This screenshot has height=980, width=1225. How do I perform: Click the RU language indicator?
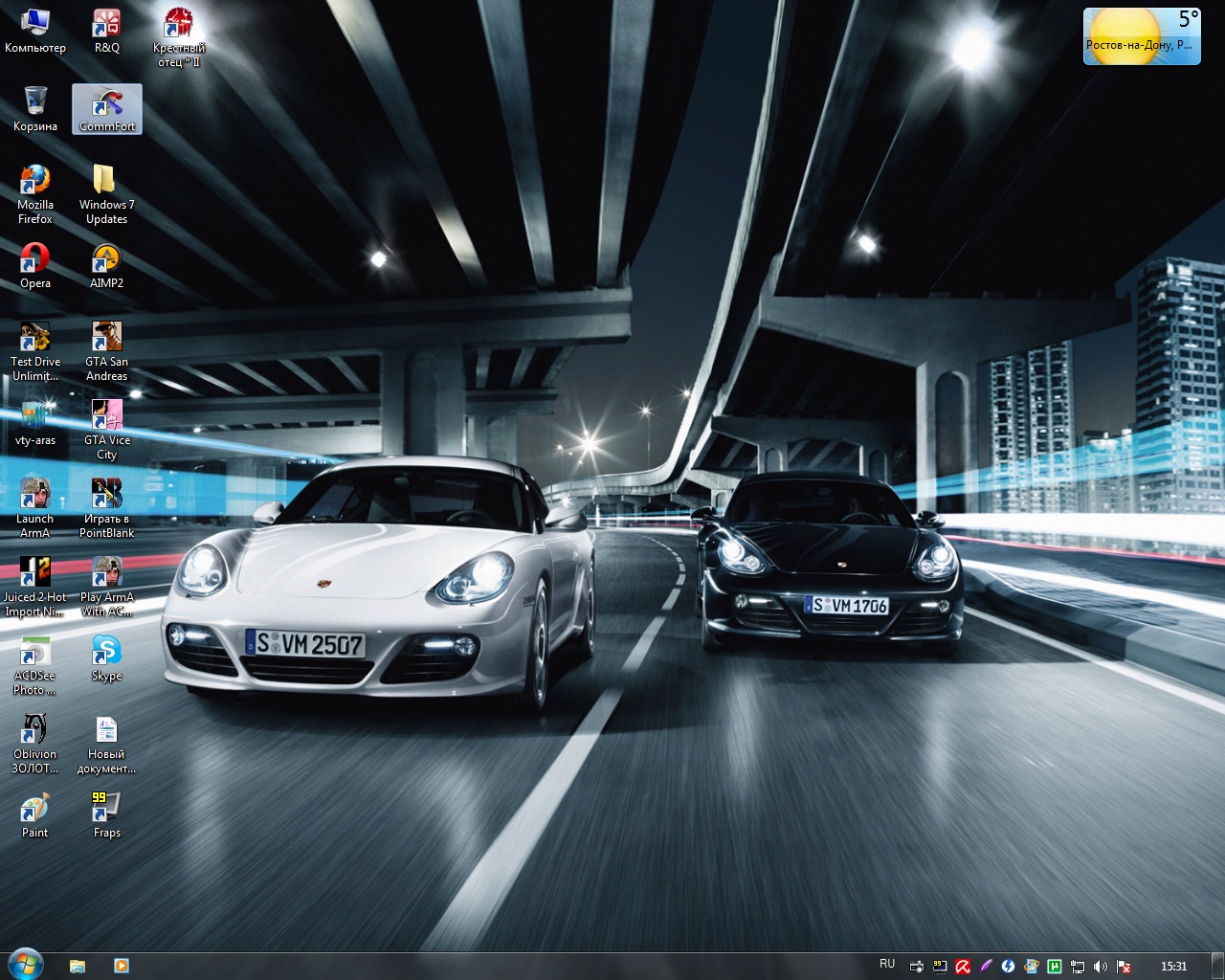click(887, 964)
